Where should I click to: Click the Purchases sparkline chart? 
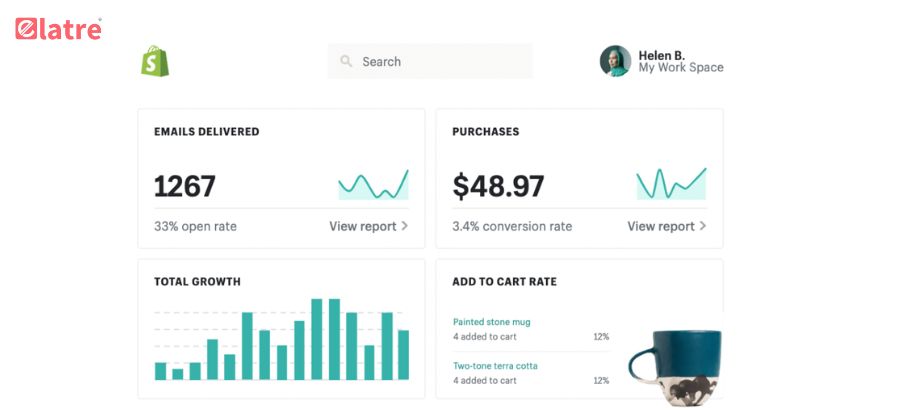(x=672, y=184)
